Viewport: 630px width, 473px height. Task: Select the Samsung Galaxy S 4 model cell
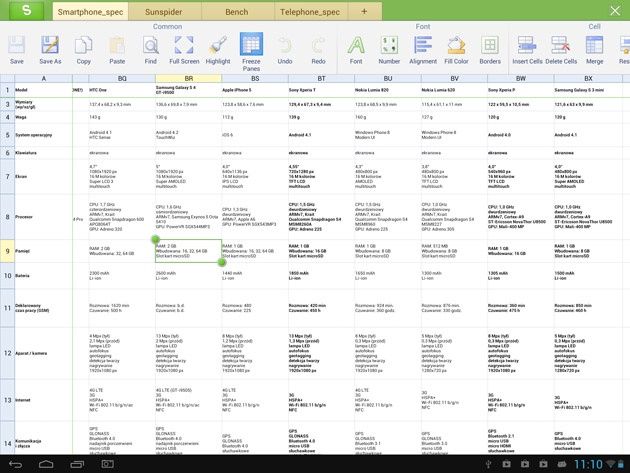[x=188, y=90]
